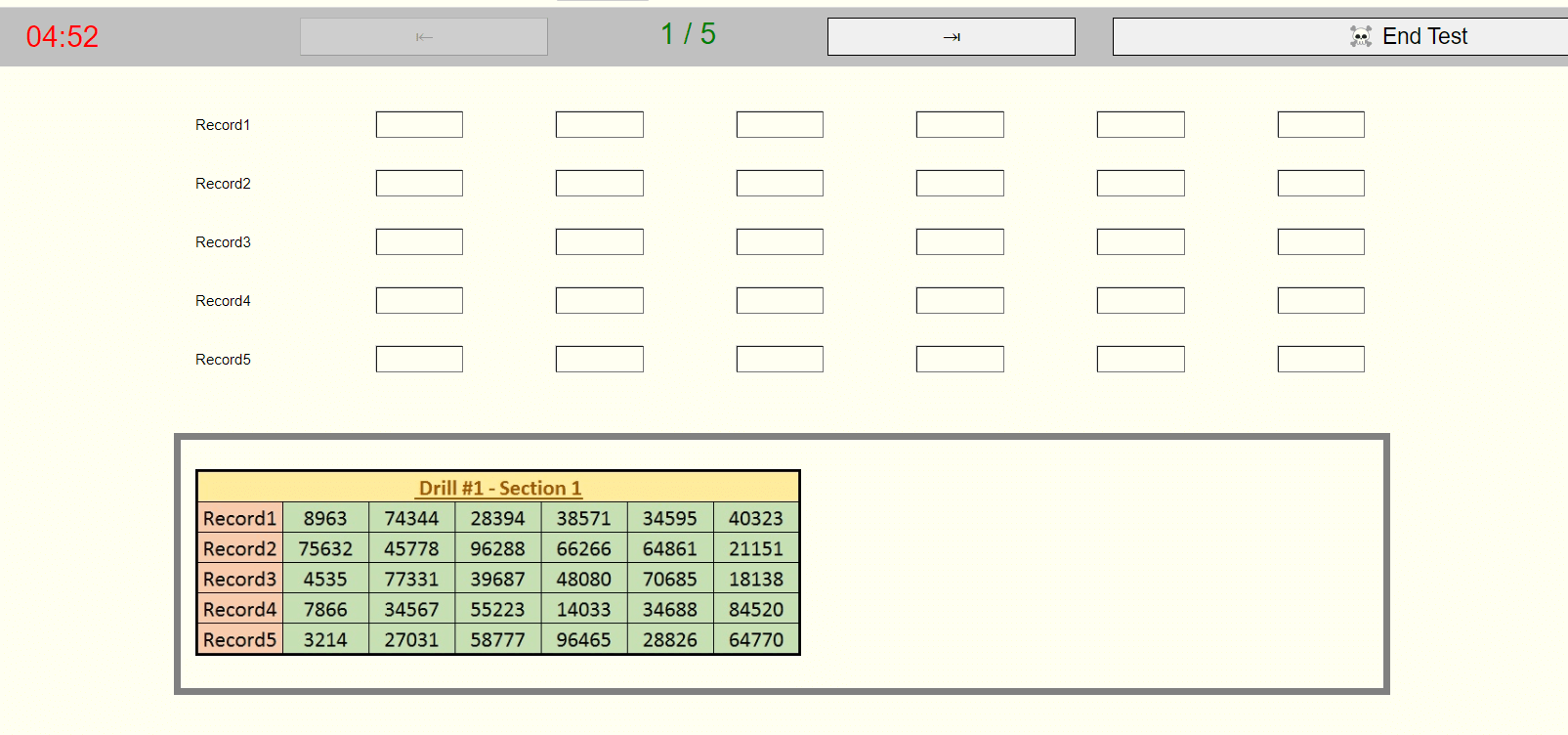Click the Drill #1 - Section 1 heading link
Image resolution: width=1568 pixels, height=735 pixels.
pyautogui.click(x=499, y=488)
